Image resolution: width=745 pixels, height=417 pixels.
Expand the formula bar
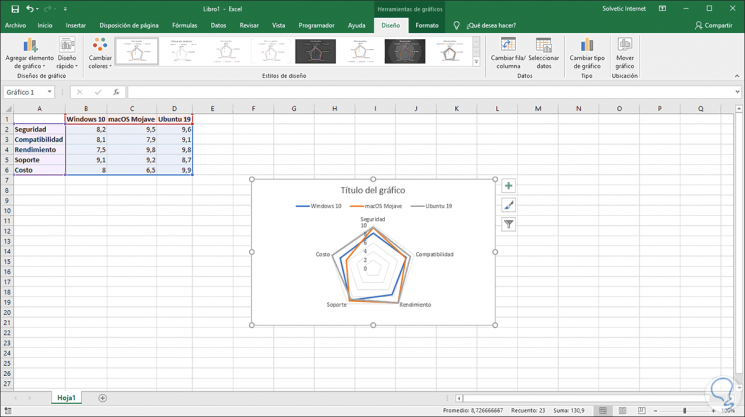coord(737,92)
